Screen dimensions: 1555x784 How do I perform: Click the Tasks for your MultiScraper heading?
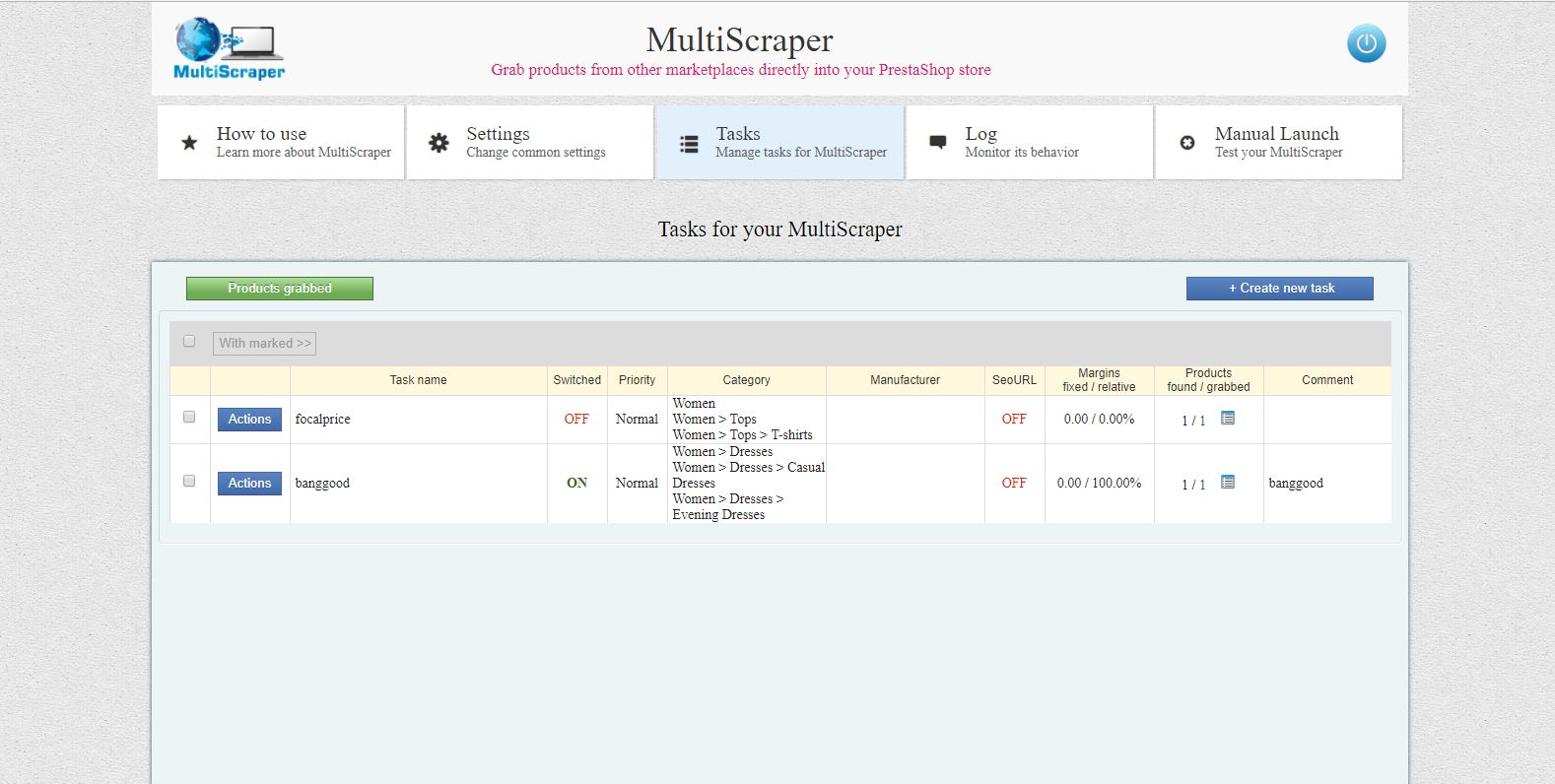[779, 229]
